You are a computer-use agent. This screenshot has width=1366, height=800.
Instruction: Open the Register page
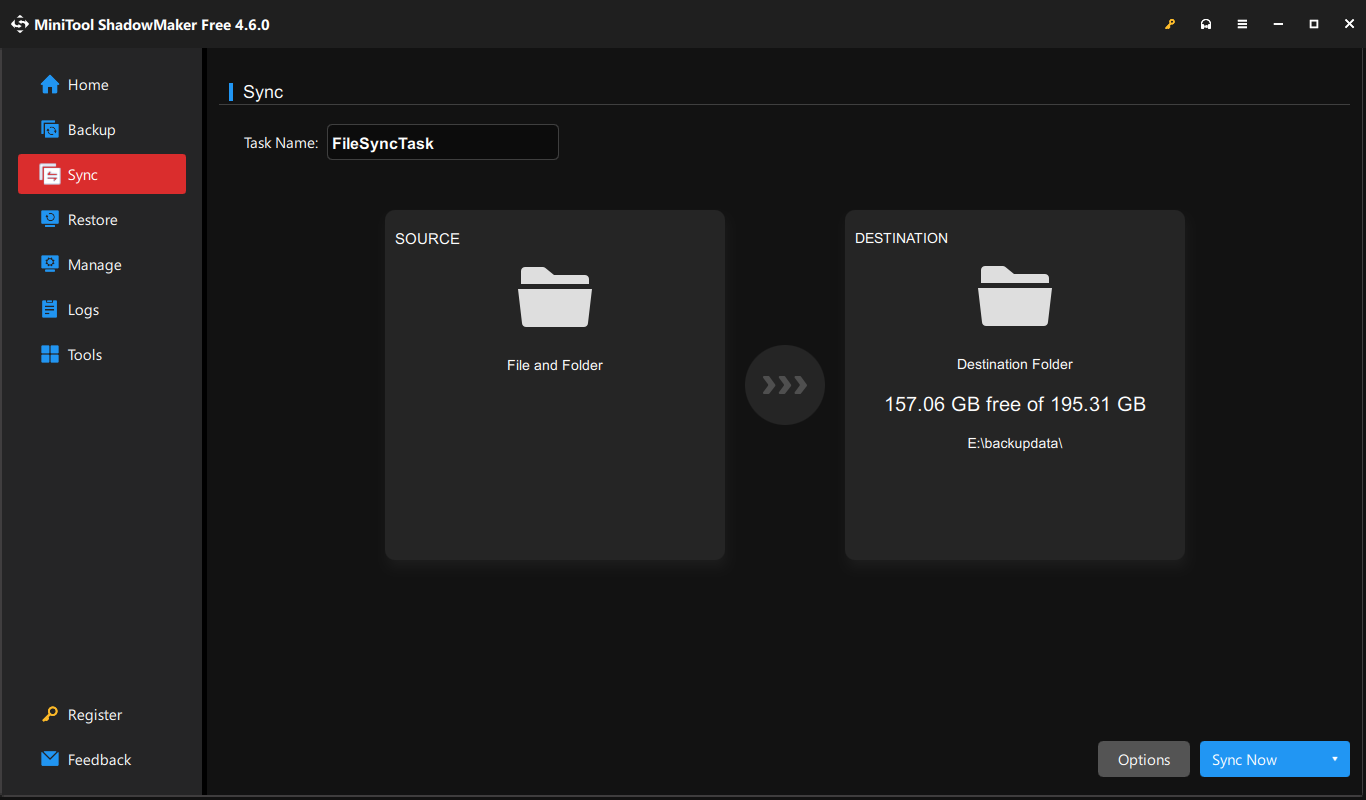[94, 714]
